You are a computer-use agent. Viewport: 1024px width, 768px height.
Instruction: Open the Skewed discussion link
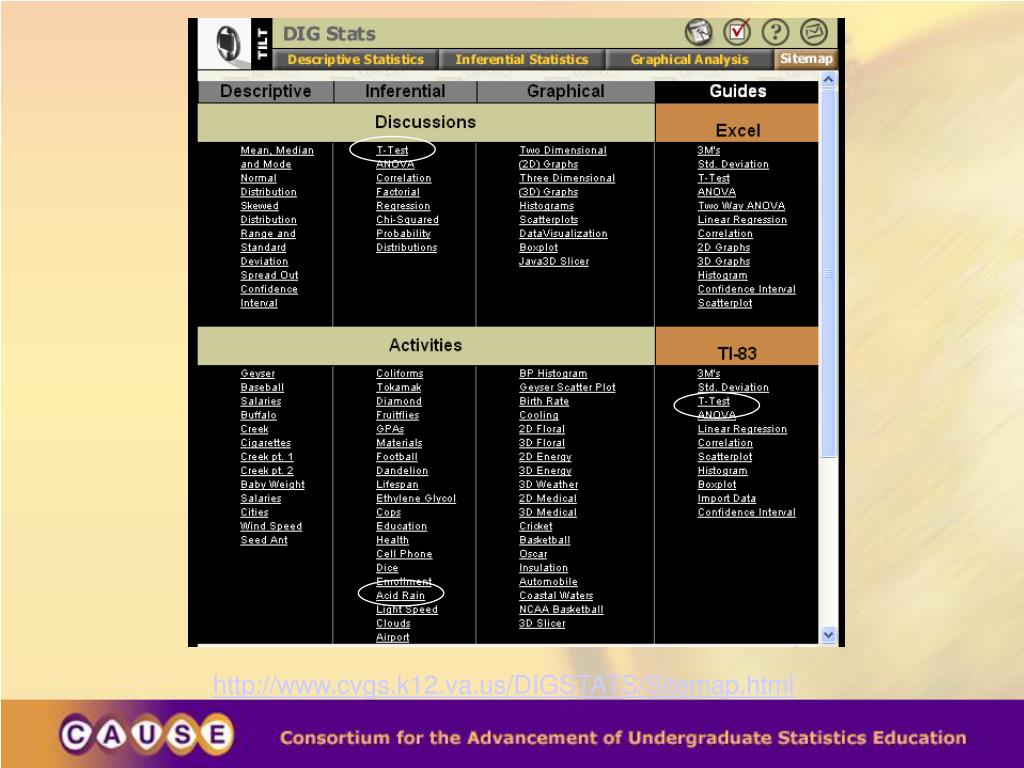259,206
